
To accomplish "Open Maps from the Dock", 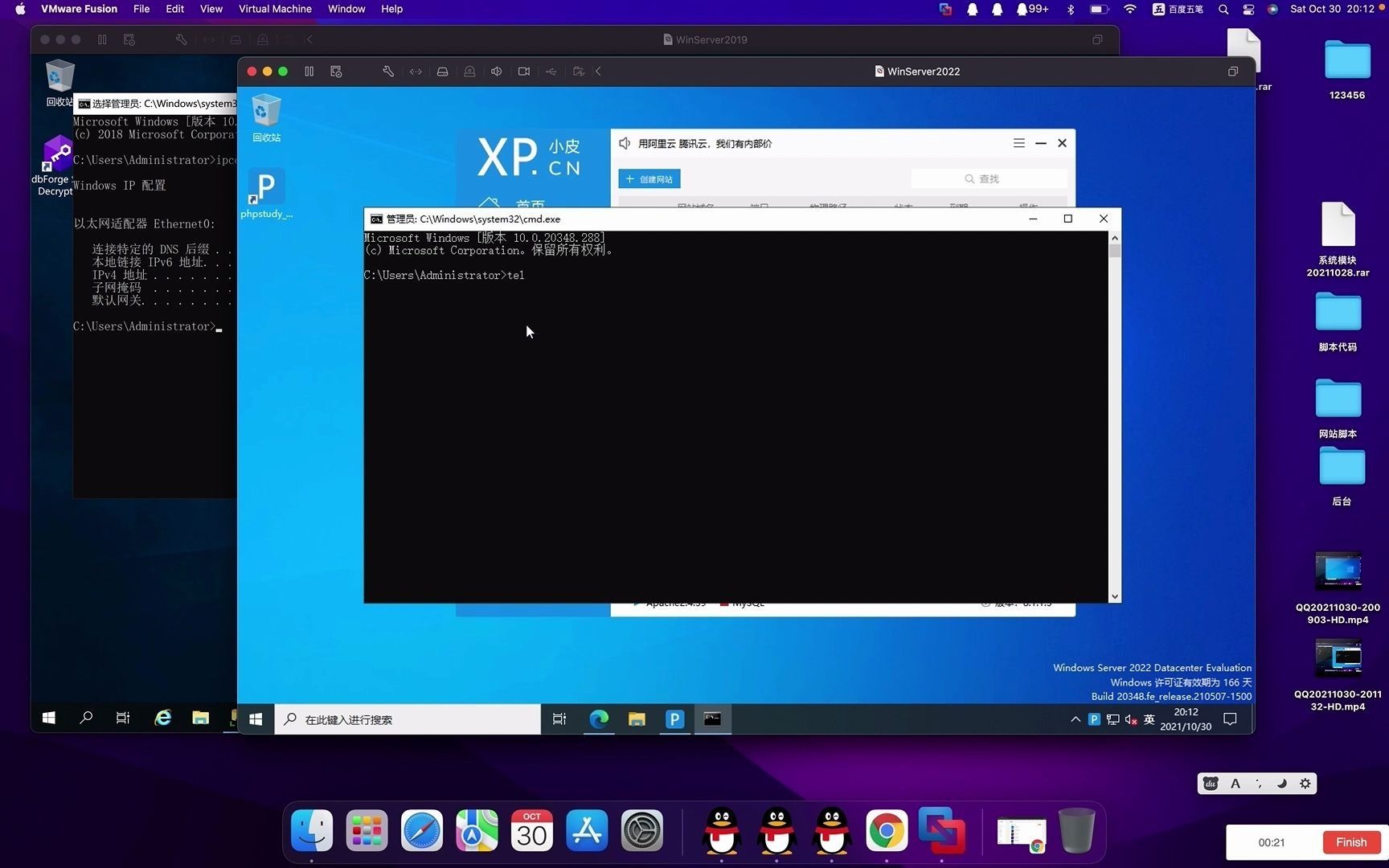I will (477, 831).
